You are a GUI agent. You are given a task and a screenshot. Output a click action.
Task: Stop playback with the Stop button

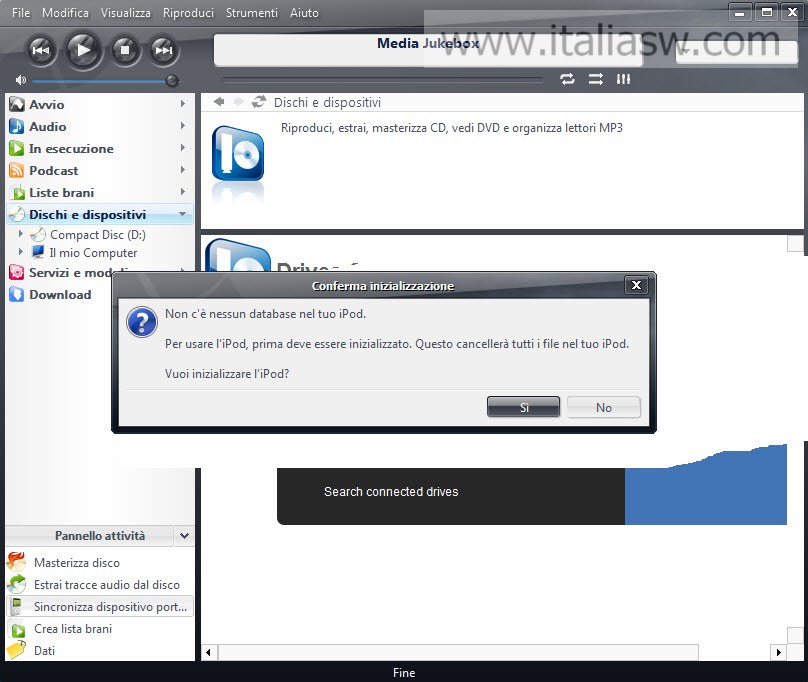[x=125, y=51]
